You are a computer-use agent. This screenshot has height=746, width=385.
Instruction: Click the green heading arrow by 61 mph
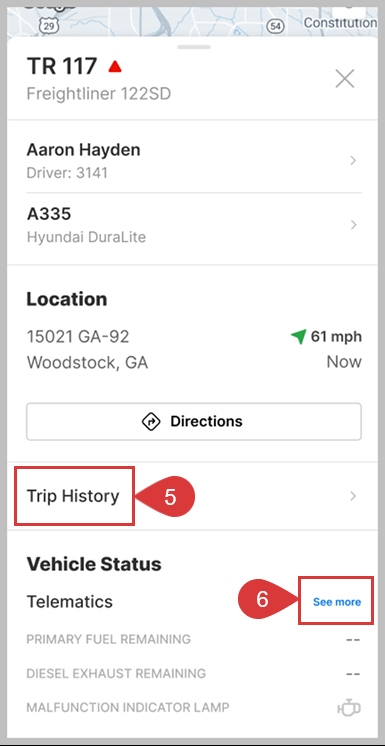[298, 337]
